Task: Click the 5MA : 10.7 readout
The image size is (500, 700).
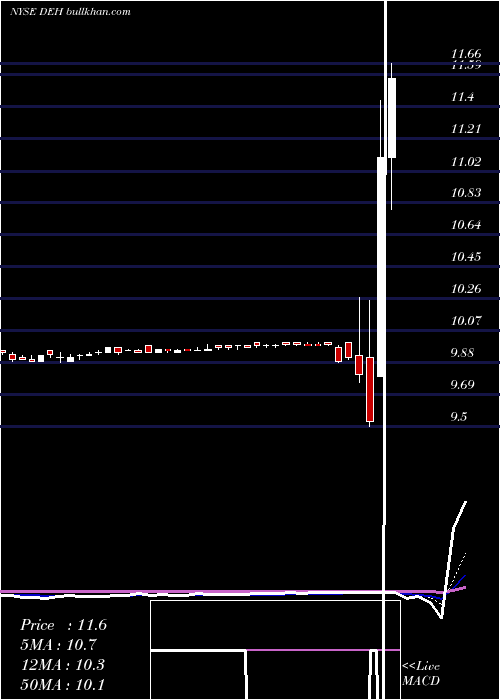Action: [59, 645]
